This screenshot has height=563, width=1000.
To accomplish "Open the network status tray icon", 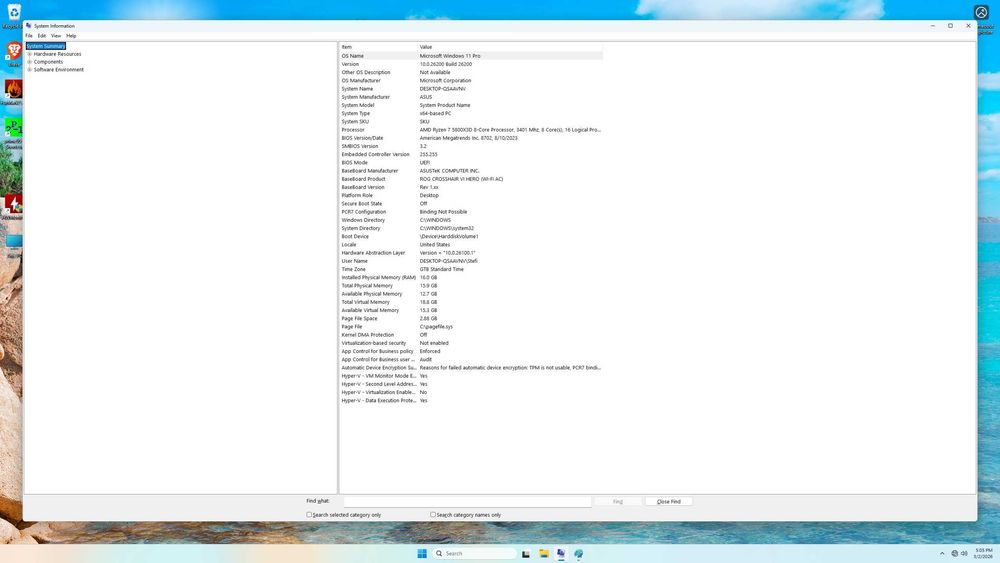I will pyautogui.click(x=954, y=553).
